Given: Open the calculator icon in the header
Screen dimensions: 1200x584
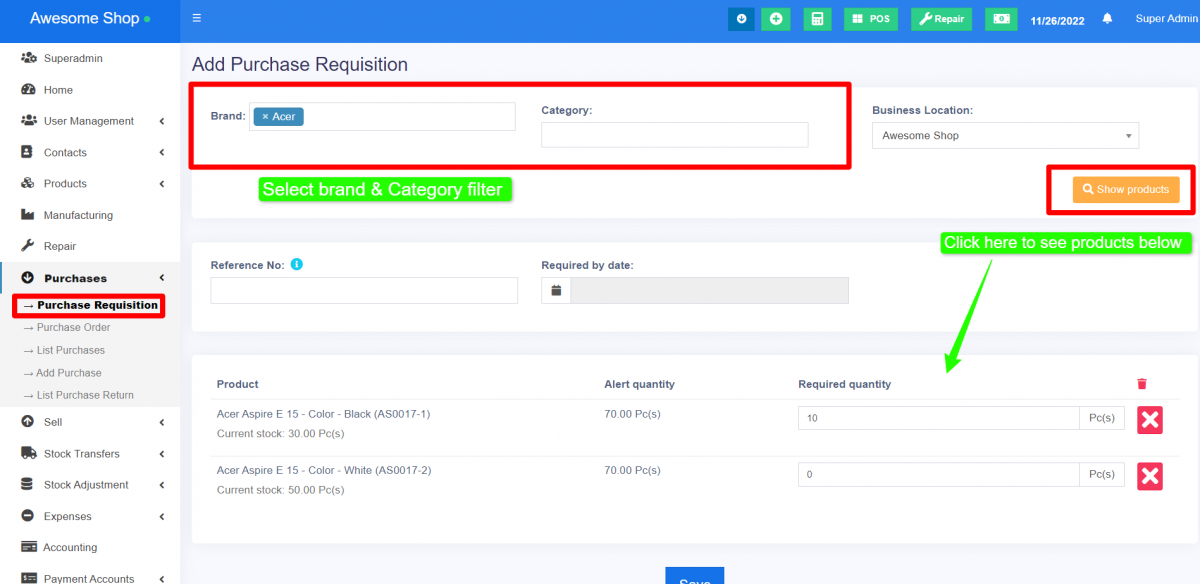Looking at the screenshot, I should click(x=817, y=18).
